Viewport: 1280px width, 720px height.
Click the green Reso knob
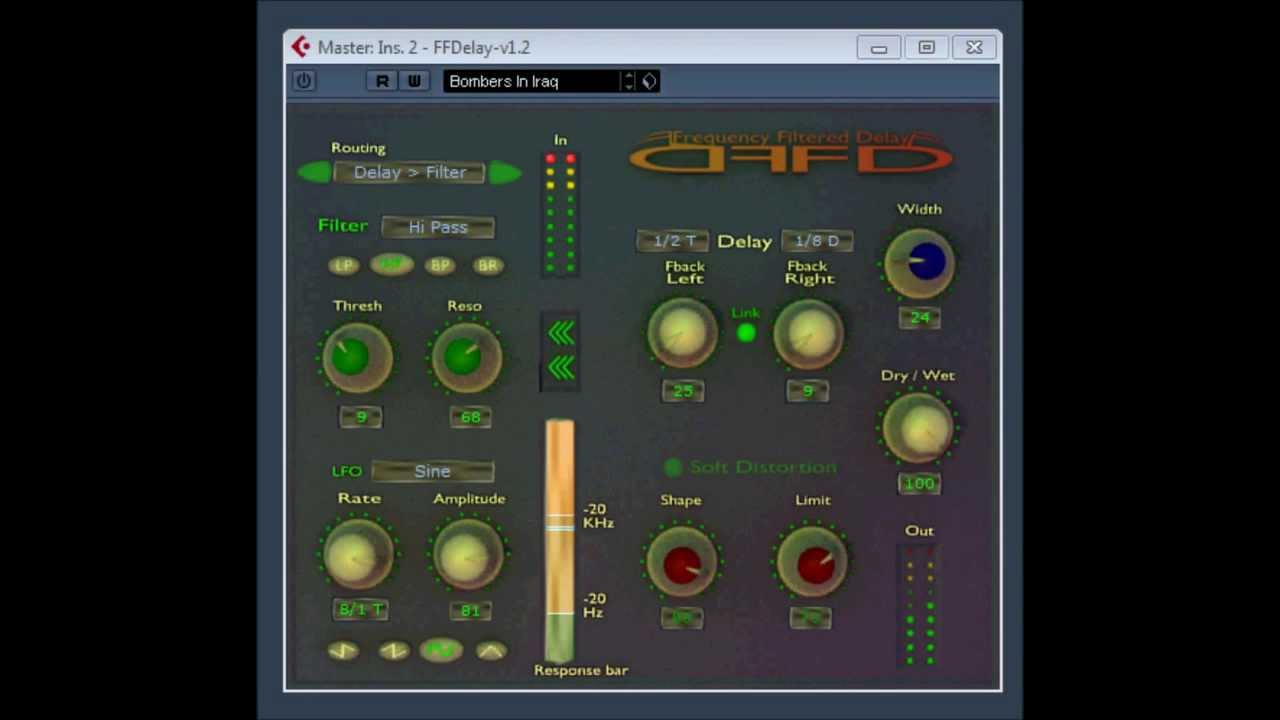[x=465, y=357]
